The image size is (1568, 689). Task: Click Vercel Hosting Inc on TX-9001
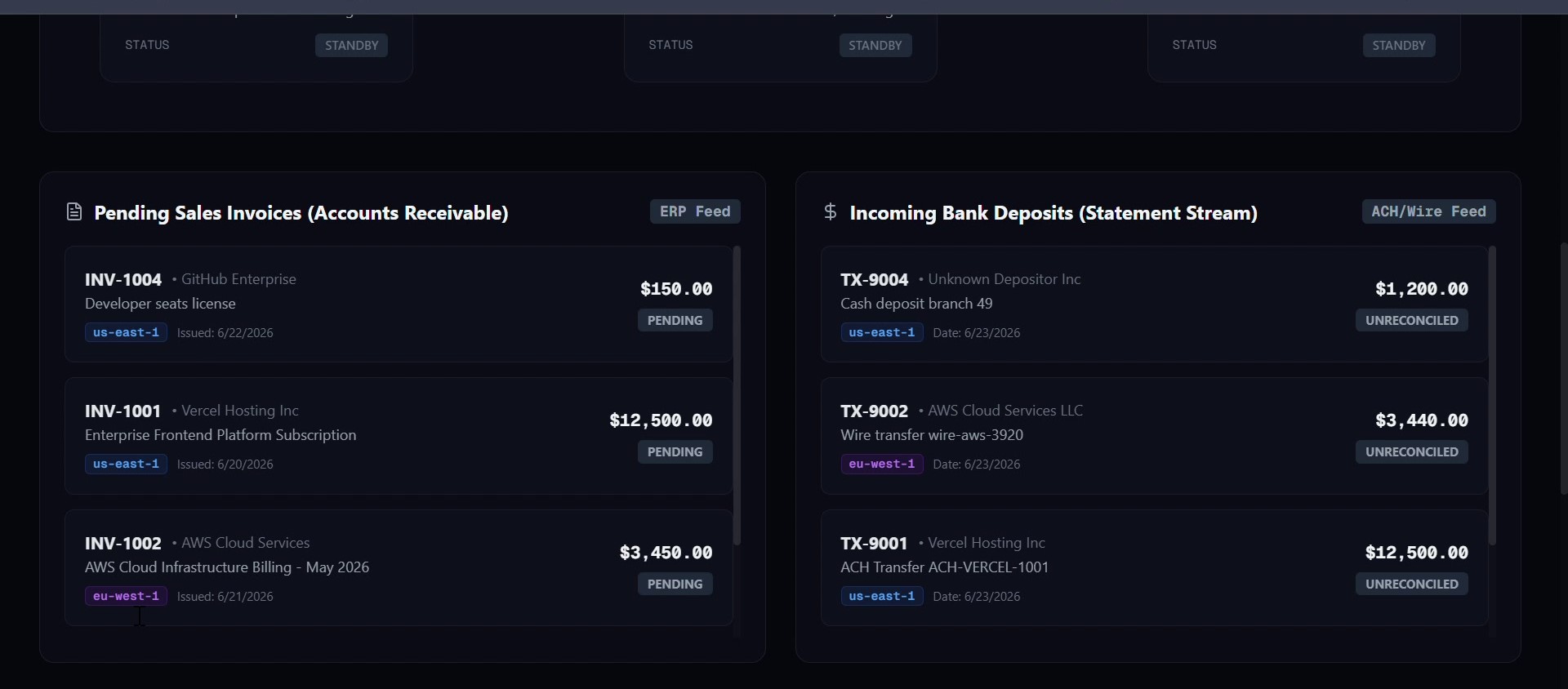(987, 543)
